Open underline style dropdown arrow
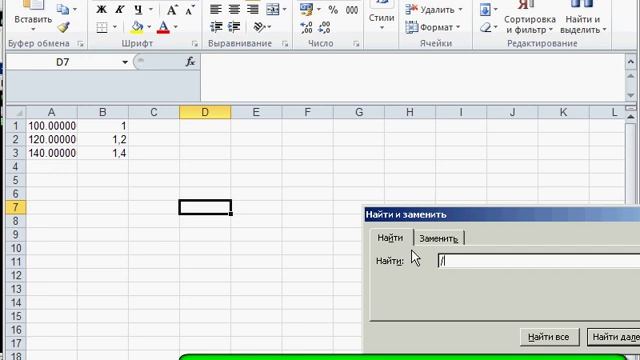 click(151, 9)
